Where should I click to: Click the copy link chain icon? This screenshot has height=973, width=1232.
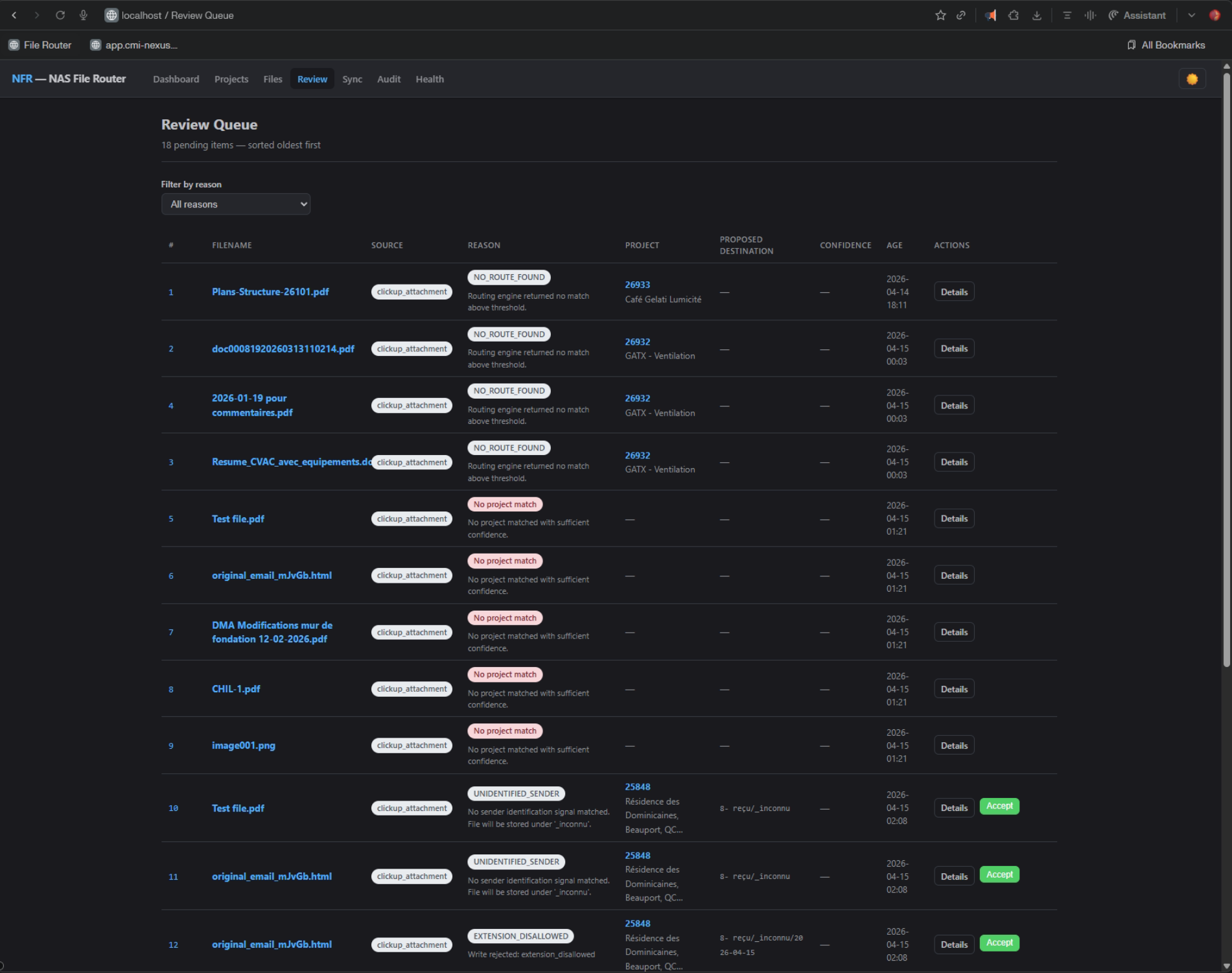click(961, 16)
